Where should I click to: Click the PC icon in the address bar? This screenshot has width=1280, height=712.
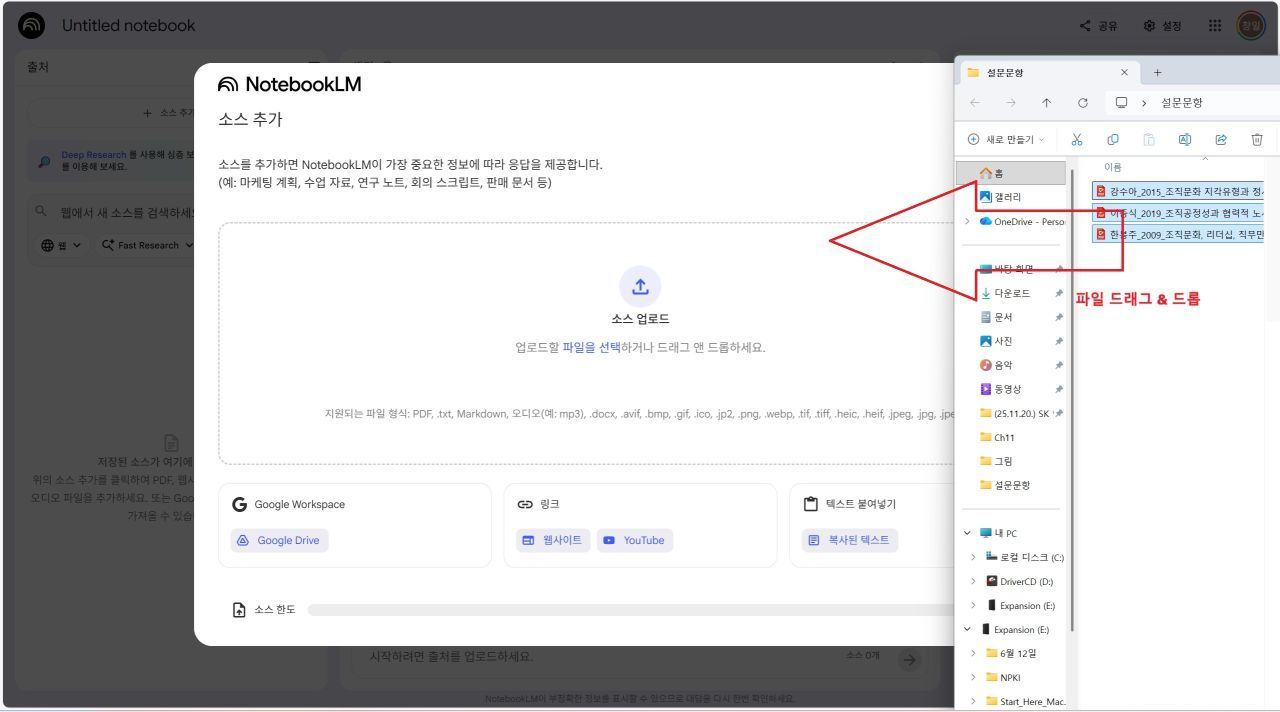click(x=1122, y=103)
